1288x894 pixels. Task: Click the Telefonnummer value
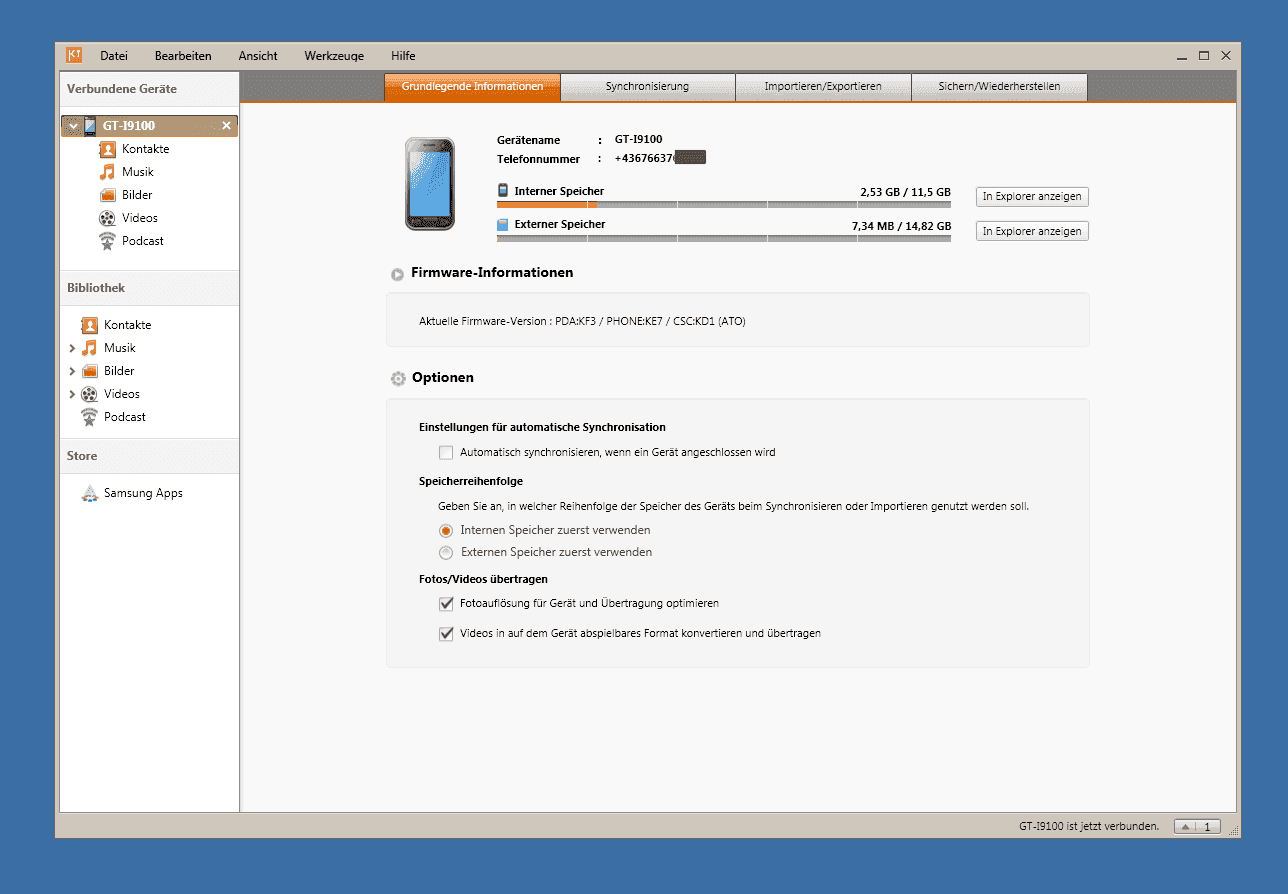(660, 158)
